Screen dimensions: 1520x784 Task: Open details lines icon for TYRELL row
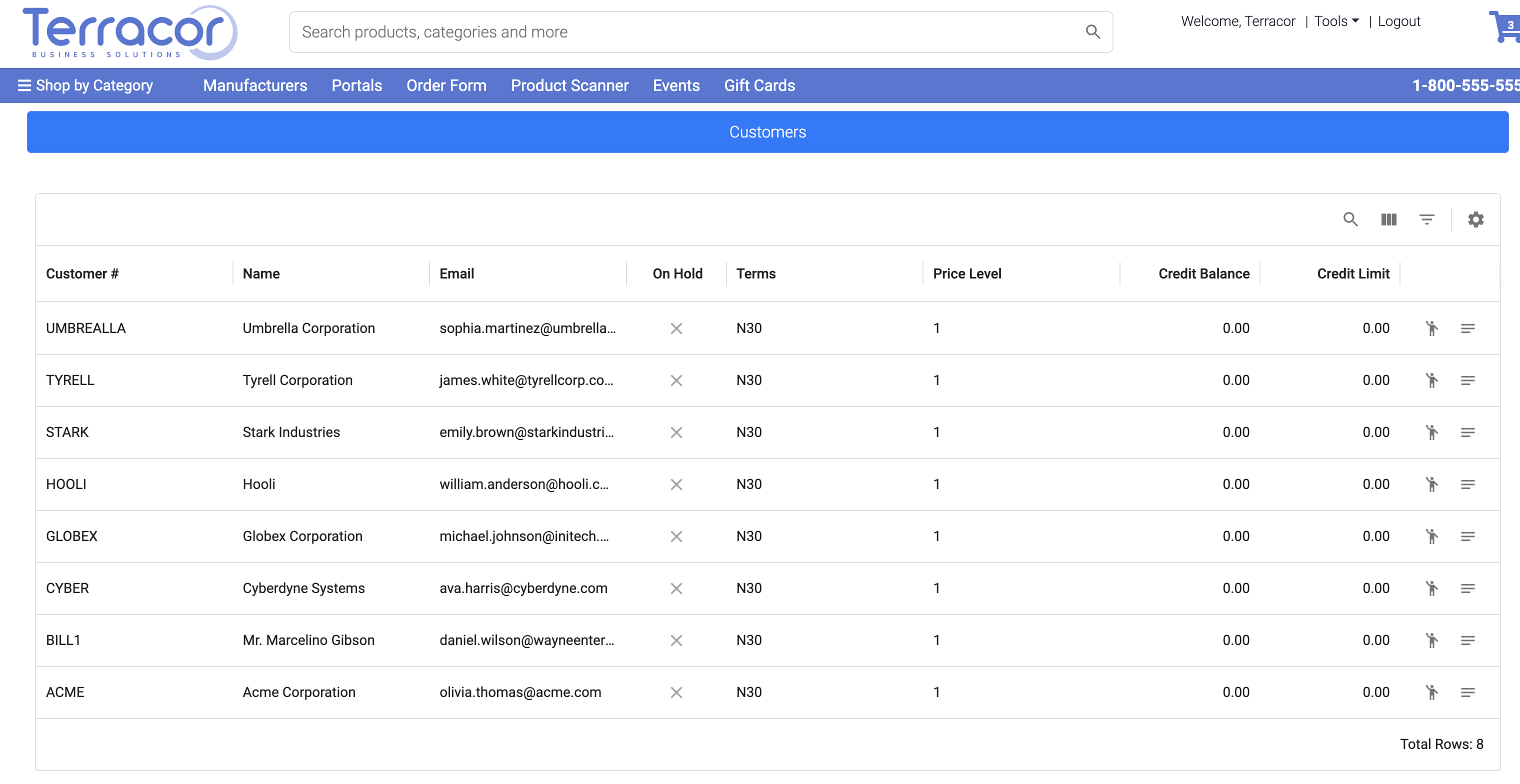point(1467,380)
